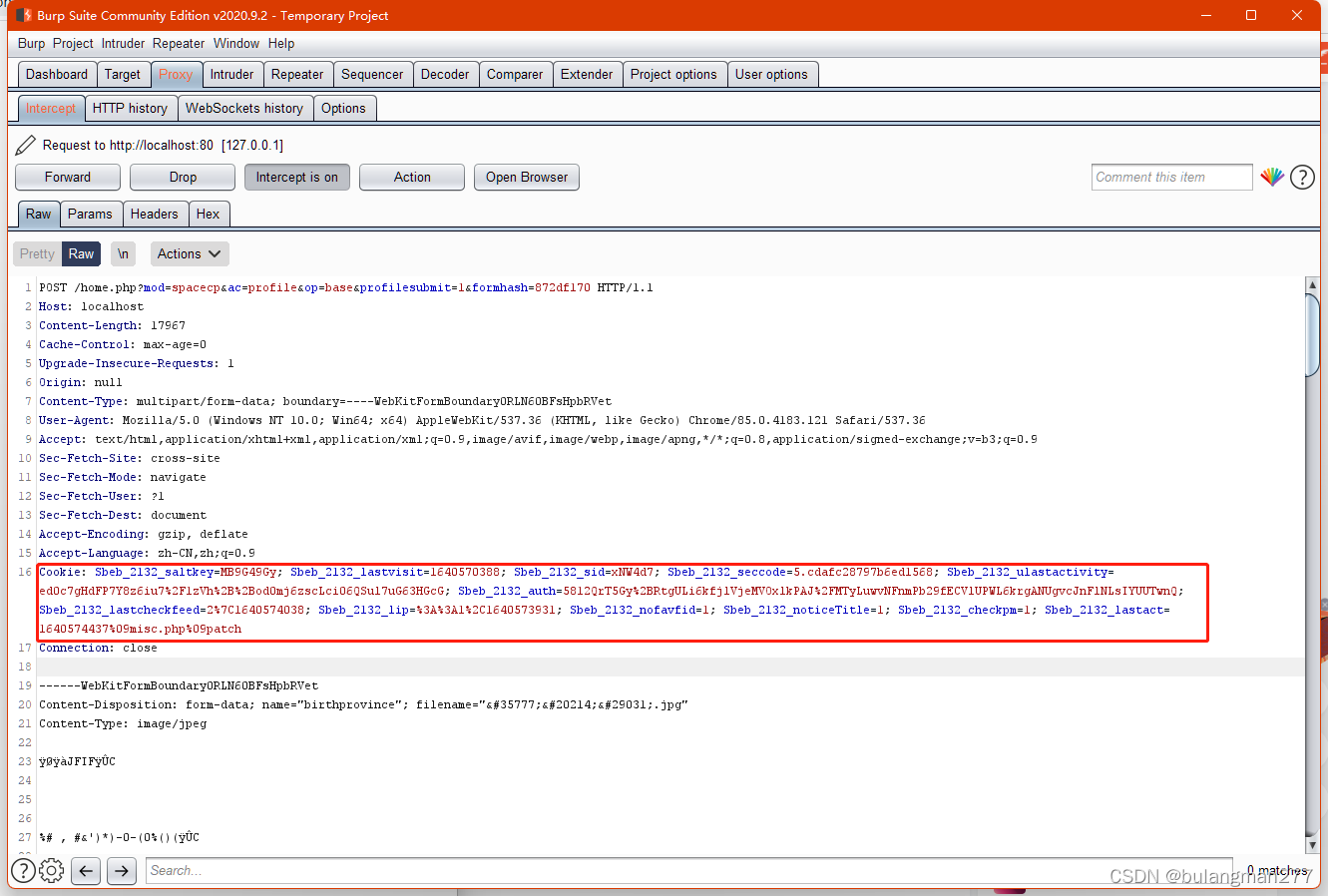Click the Accept-Language header line
1328x896 pixels.
pyautogui.click(x=147, y=553)
